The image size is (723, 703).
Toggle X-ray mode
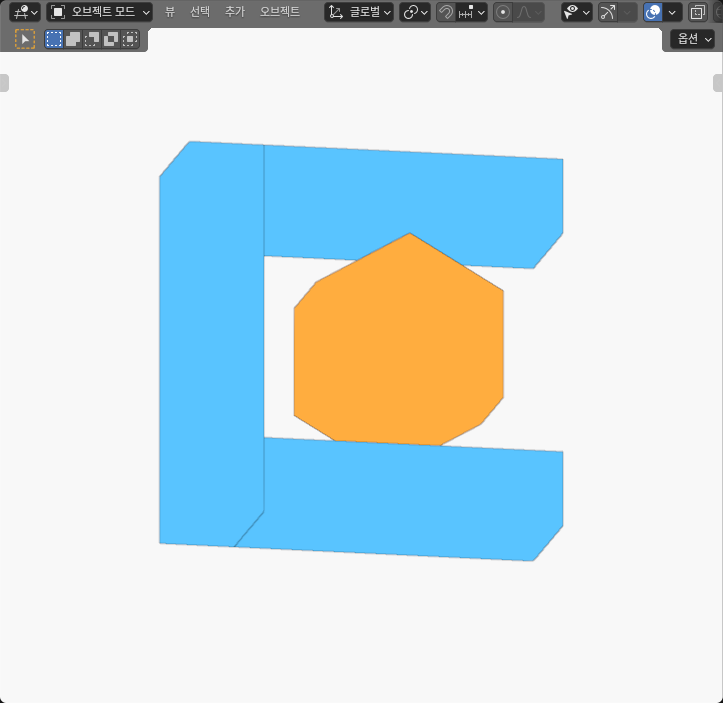pyautogui.click(x=697, y=12)
